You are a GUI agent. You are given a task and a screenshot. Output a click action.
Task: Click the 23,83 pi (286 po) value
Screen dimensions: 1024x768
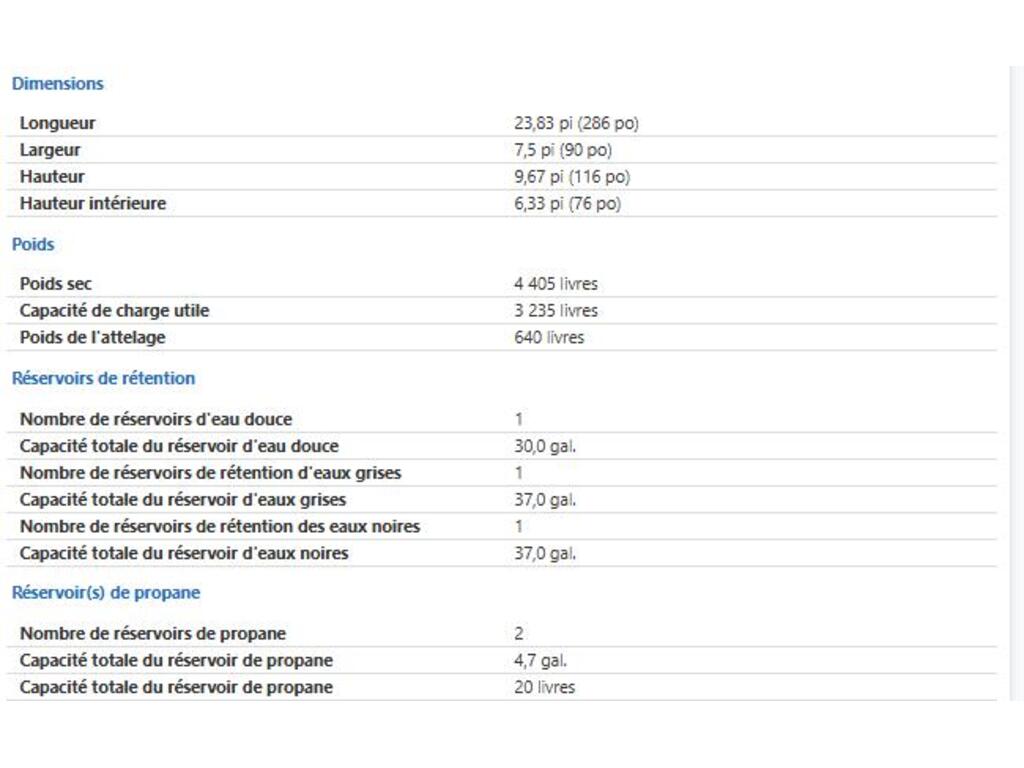click(x=576, y=123)
